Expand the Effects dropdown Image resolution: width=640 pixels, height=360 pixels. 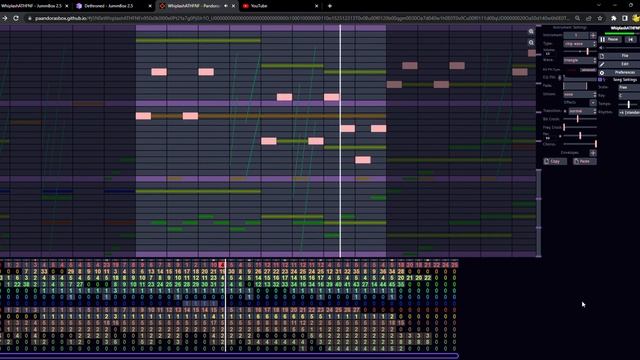[x=593, y=103]
